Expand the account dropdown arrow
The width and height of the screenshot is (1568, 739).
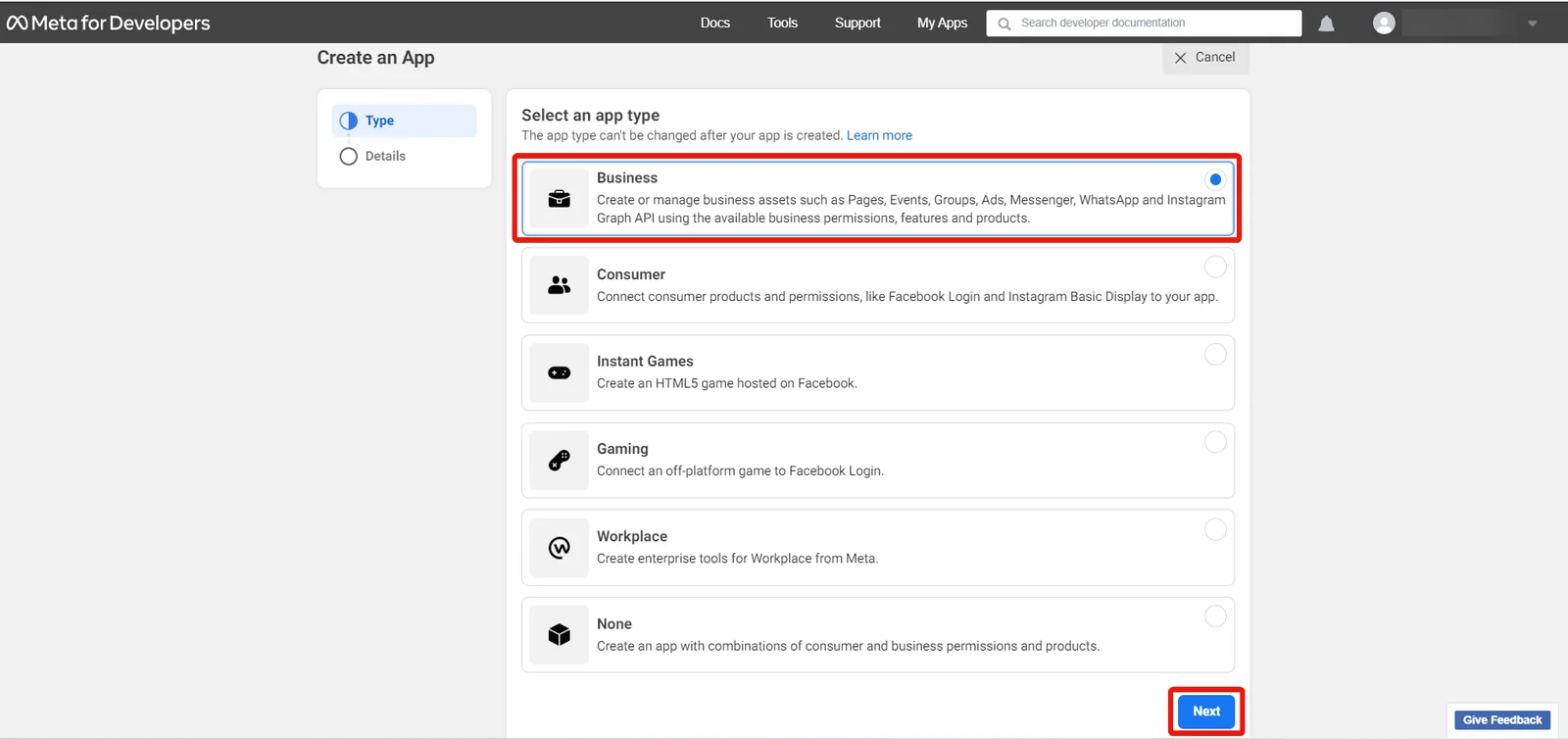(x=1532, y=24)
